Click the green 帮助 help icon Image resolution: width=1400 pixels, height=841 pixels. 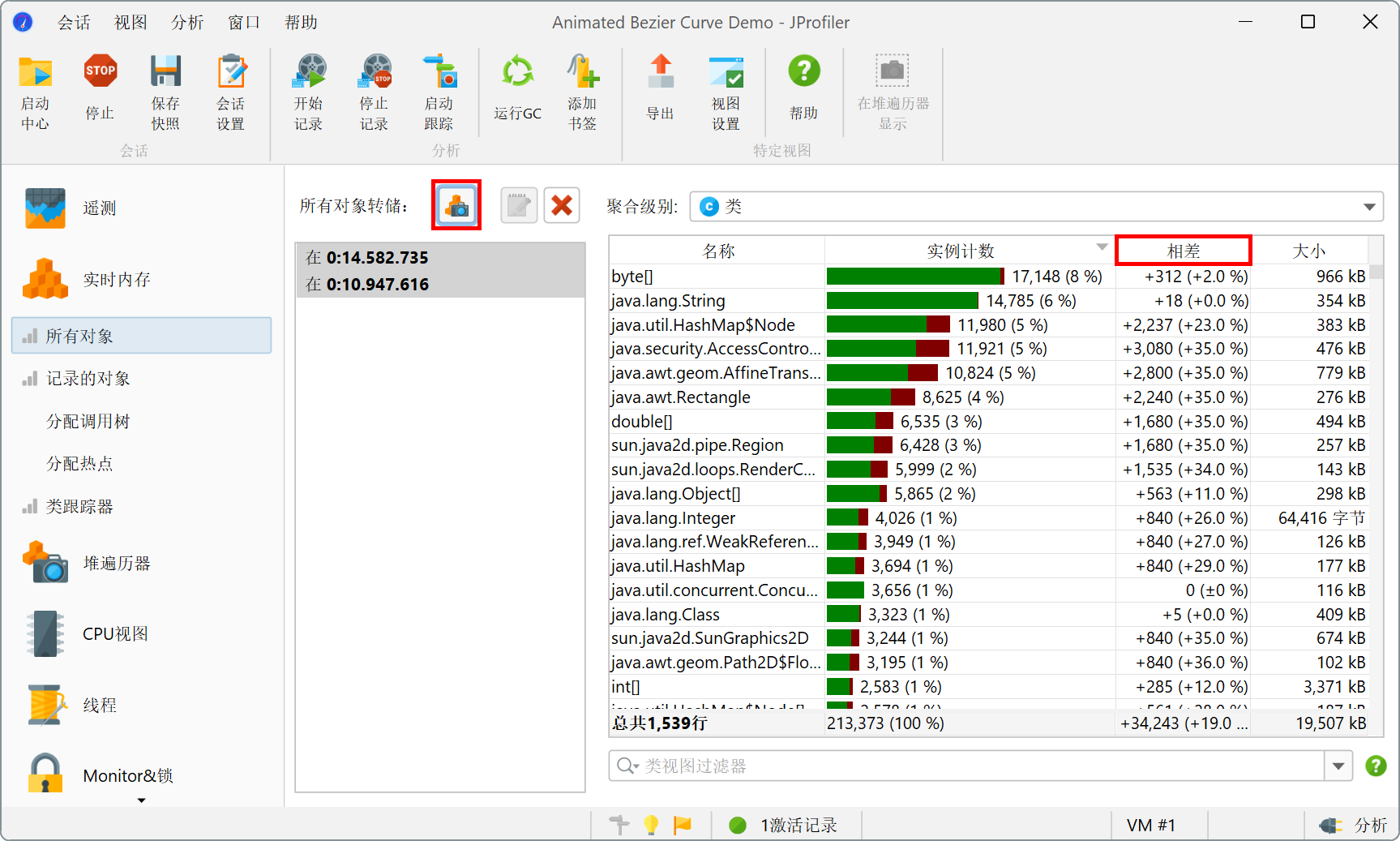pos(804,71)
